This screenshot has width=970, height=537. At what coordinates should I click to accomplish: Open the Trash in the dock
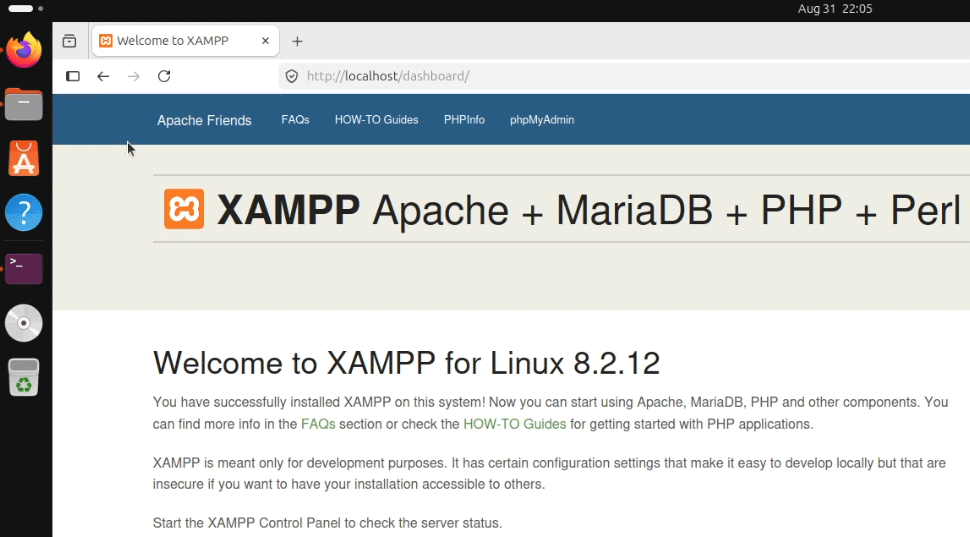tap(24, 377)
